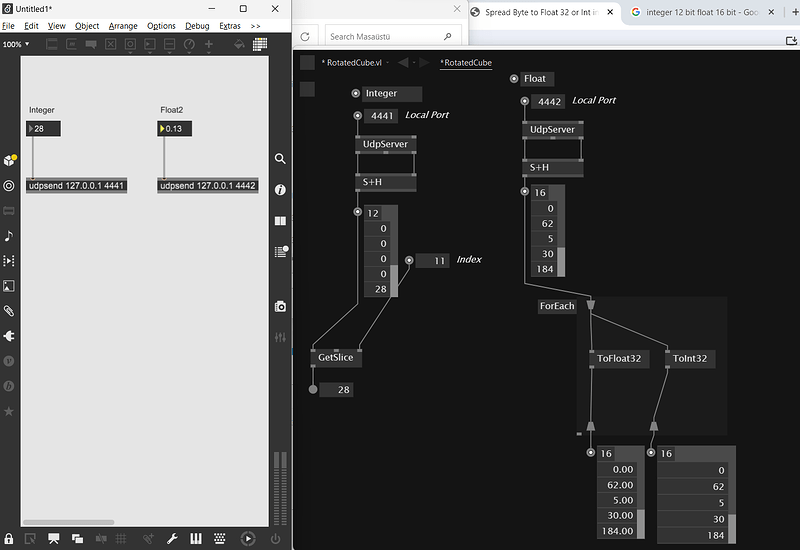This screenshot has height=550, width=800.
Task: Open the Parameters sliders icon in Max sidebar
Action: click(280, 337)
